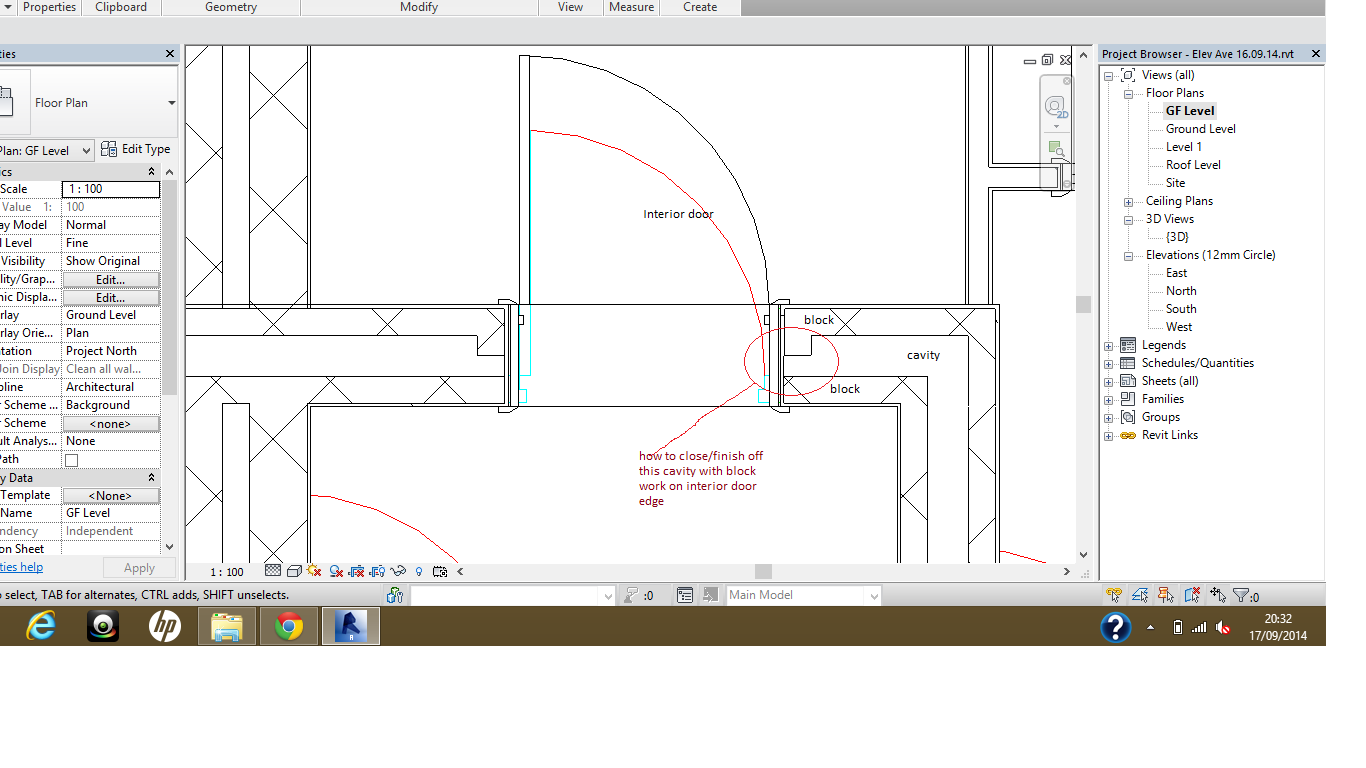Toggle Select Pinned Elements icon
Screen dimensions: 1366x768
(1166, 595)
